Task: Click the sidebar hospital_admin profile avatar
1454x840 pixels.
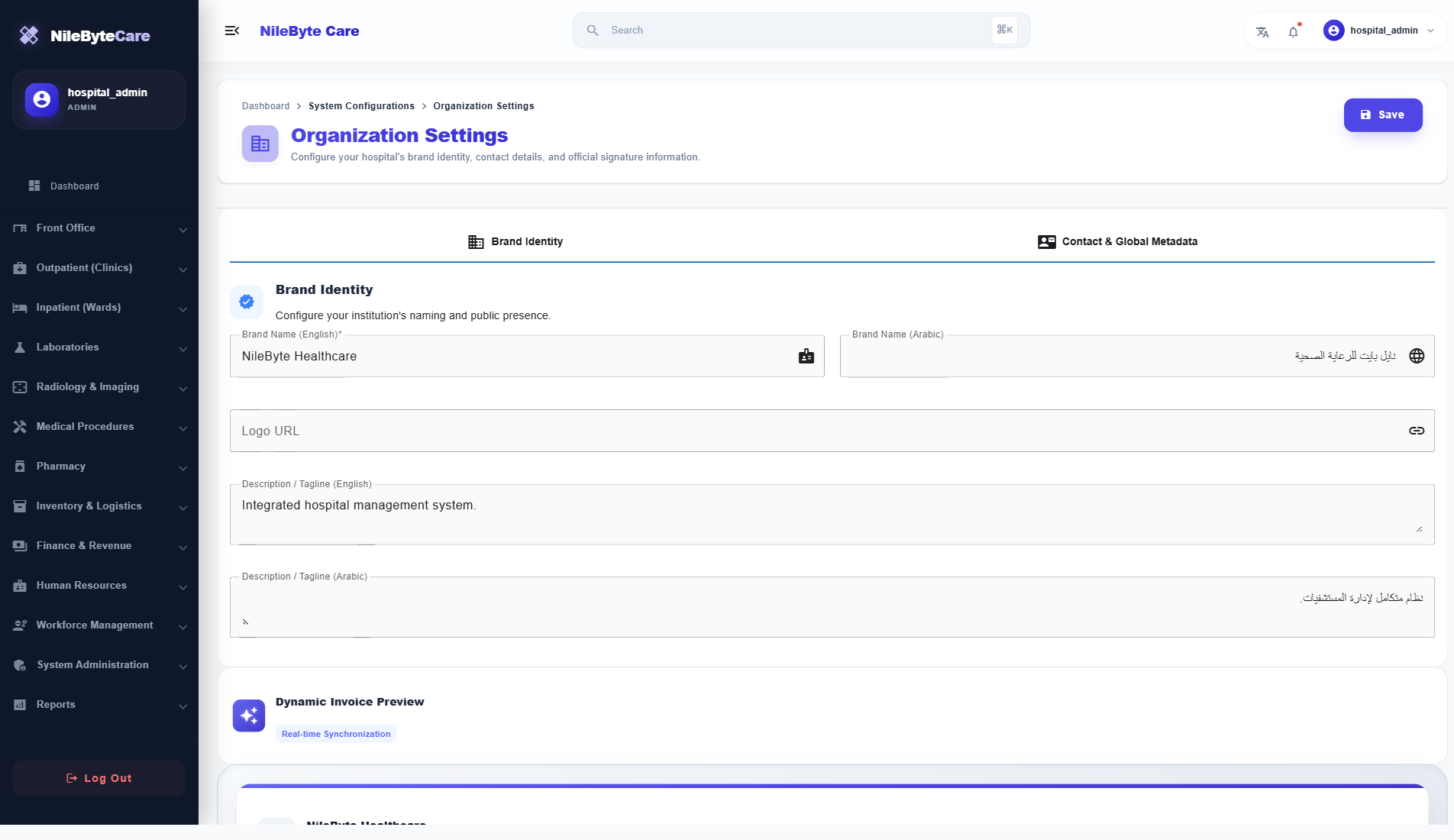Action: point(42,99)
